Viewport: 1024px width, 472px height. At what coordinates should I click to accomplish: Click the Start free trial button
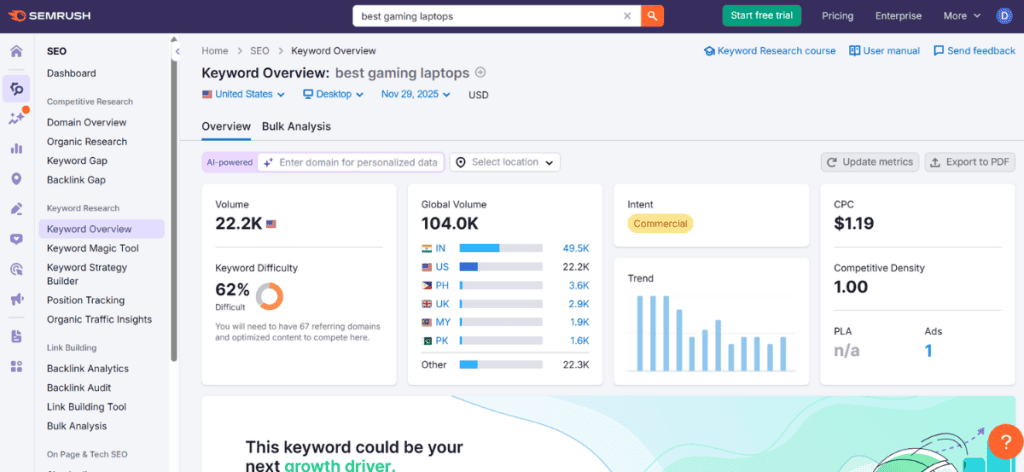pyautogui.click(x=761, y=16)
